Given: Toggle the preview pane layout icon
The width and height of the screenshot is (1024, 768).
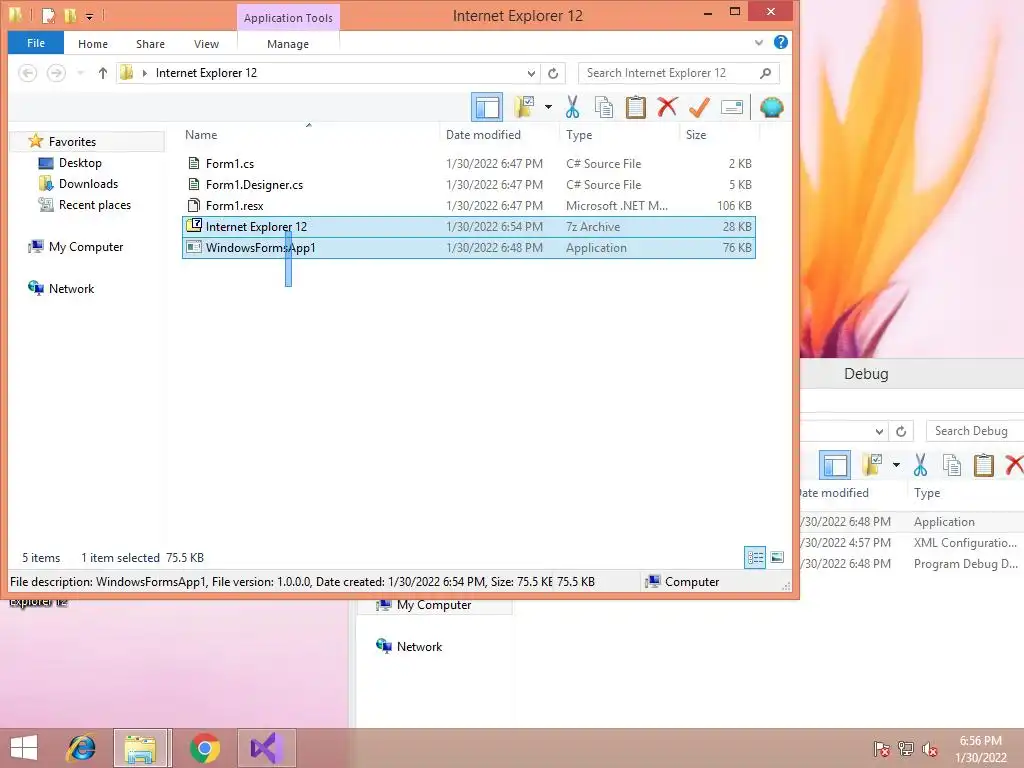Looking at the screenshot, I should [x=487, y=107].
